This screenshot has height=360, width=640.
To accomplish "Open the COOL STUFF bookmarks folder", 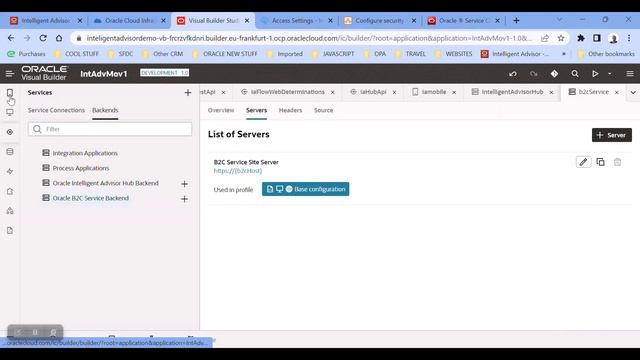I will pyautogui.click(x=76, y=54).
